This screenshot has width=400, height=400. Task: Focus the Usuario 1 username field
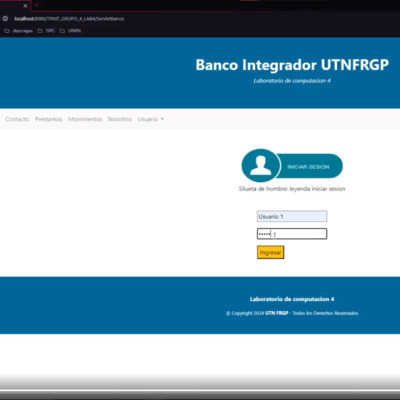(x=292, y=216)
